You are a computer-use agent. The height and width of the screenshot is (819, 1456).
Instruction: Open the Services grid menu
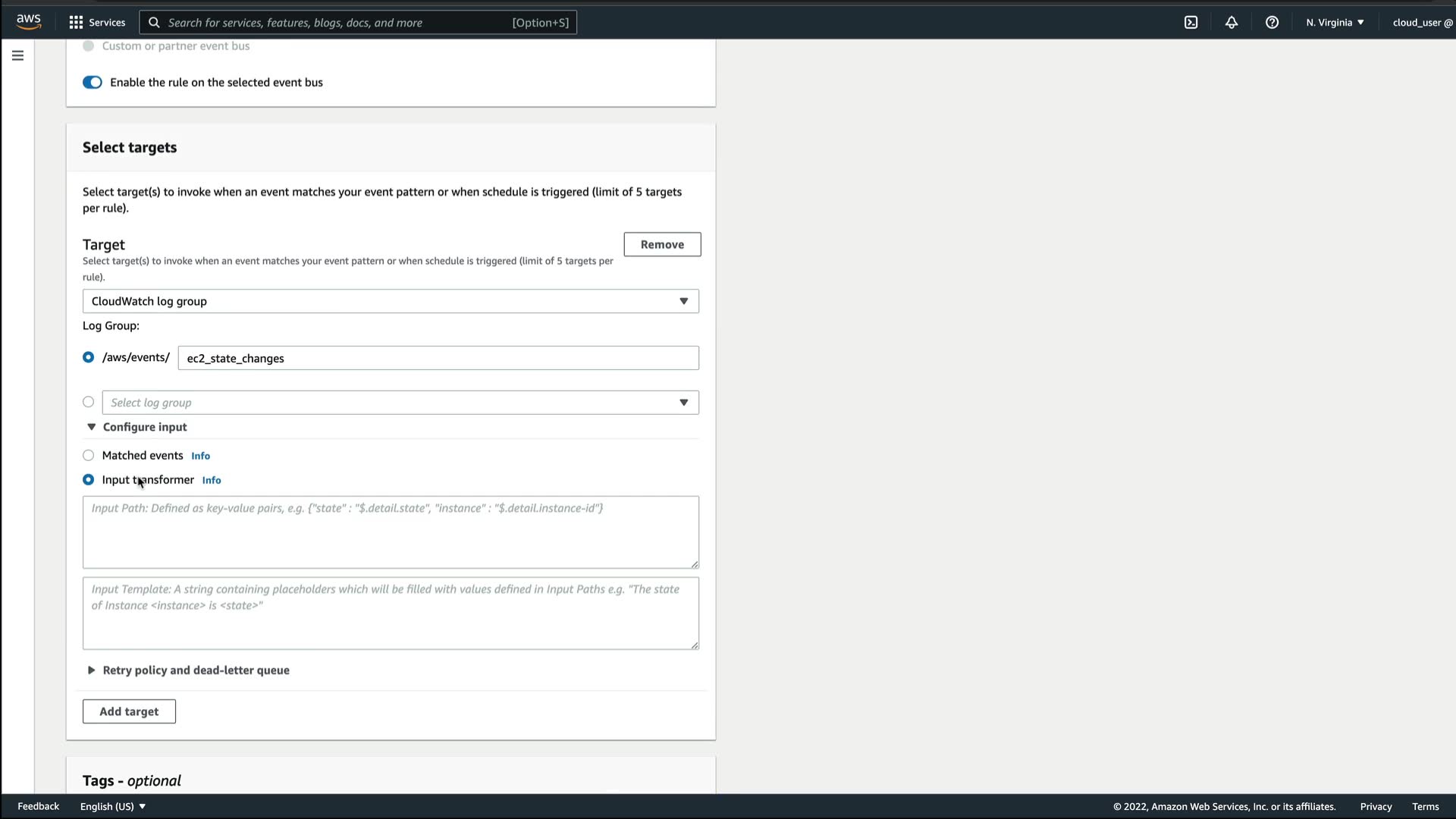click(97, 23)
